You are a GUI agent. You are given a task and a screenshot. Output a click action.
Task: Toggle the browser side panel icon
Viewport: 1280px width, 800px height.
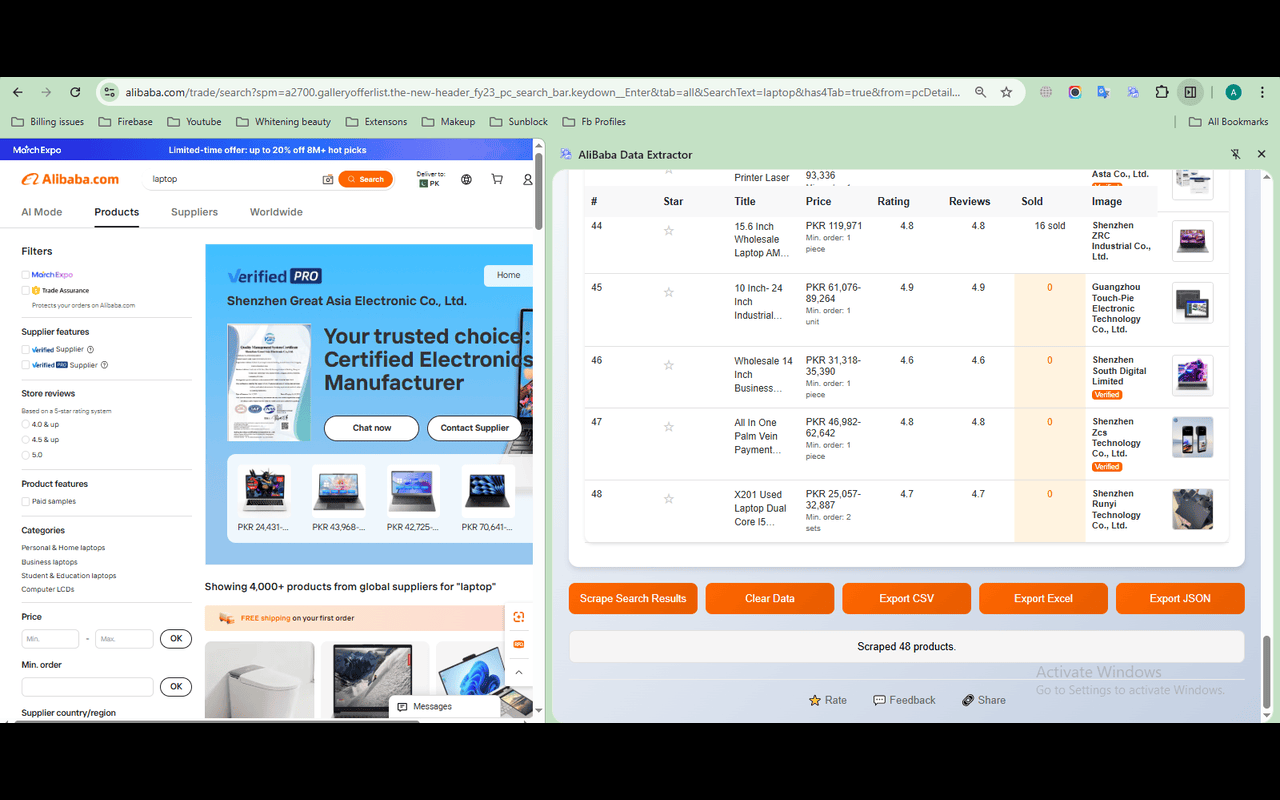[x=1190, y=92]
